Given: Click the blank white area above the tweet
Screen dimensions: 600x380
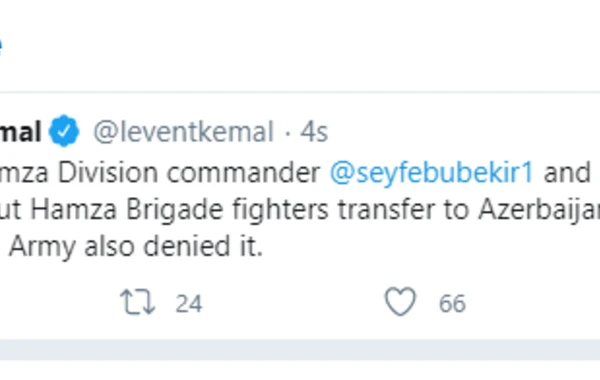Looking at the screenshot, I should coord(300,46).
